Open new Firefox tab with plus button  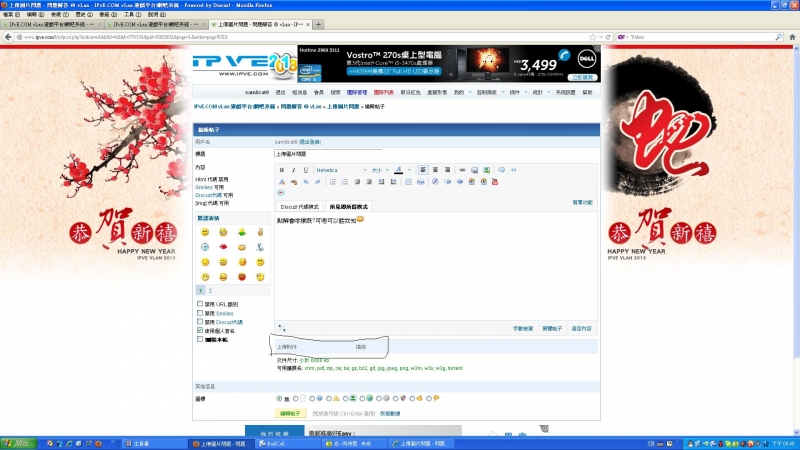pos(318,24)
